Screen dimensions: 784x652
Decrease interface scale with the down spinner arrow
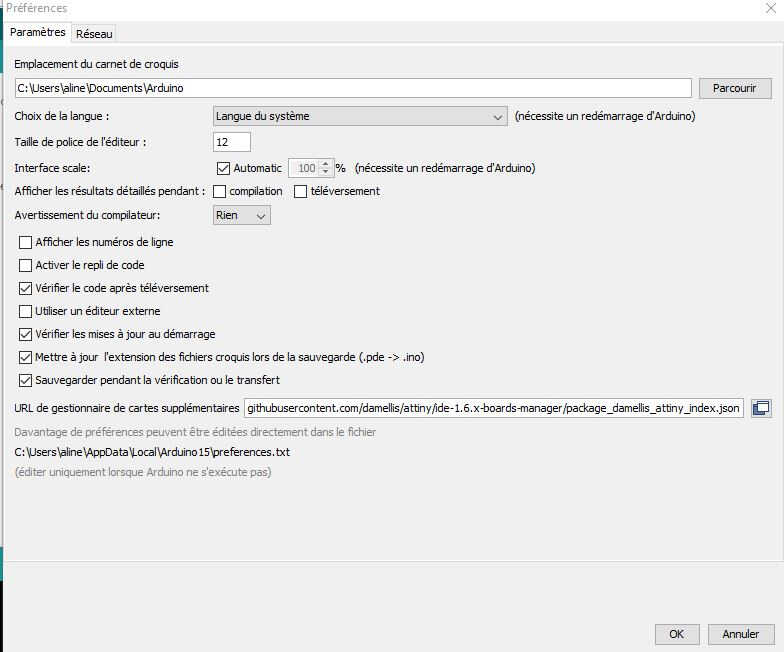pos(326,172)
